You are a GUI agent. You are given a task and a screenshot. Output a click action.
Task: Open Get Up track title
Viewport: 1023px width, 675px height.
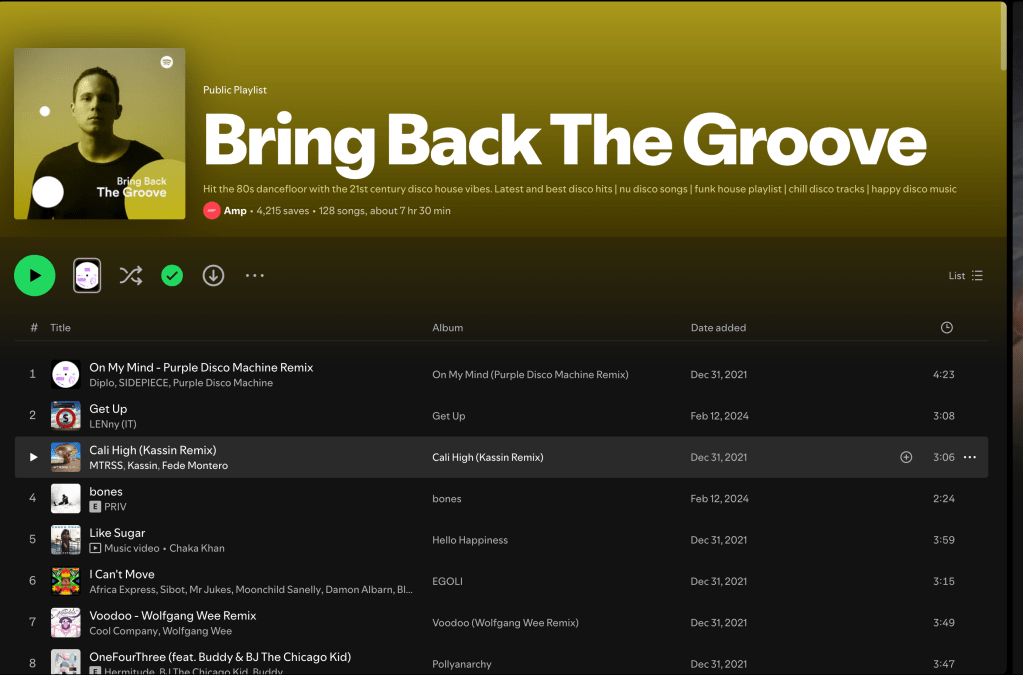108,409
